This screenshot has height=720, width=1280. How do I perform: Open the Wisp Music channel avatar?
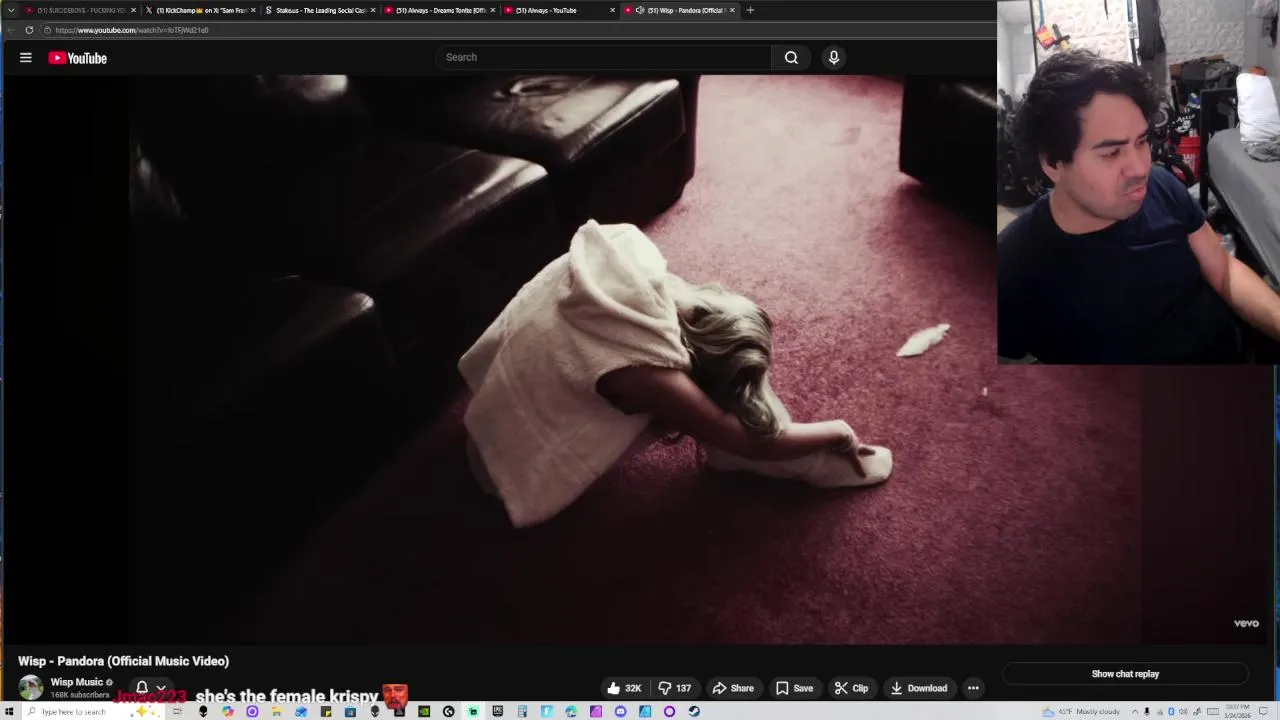31,687
